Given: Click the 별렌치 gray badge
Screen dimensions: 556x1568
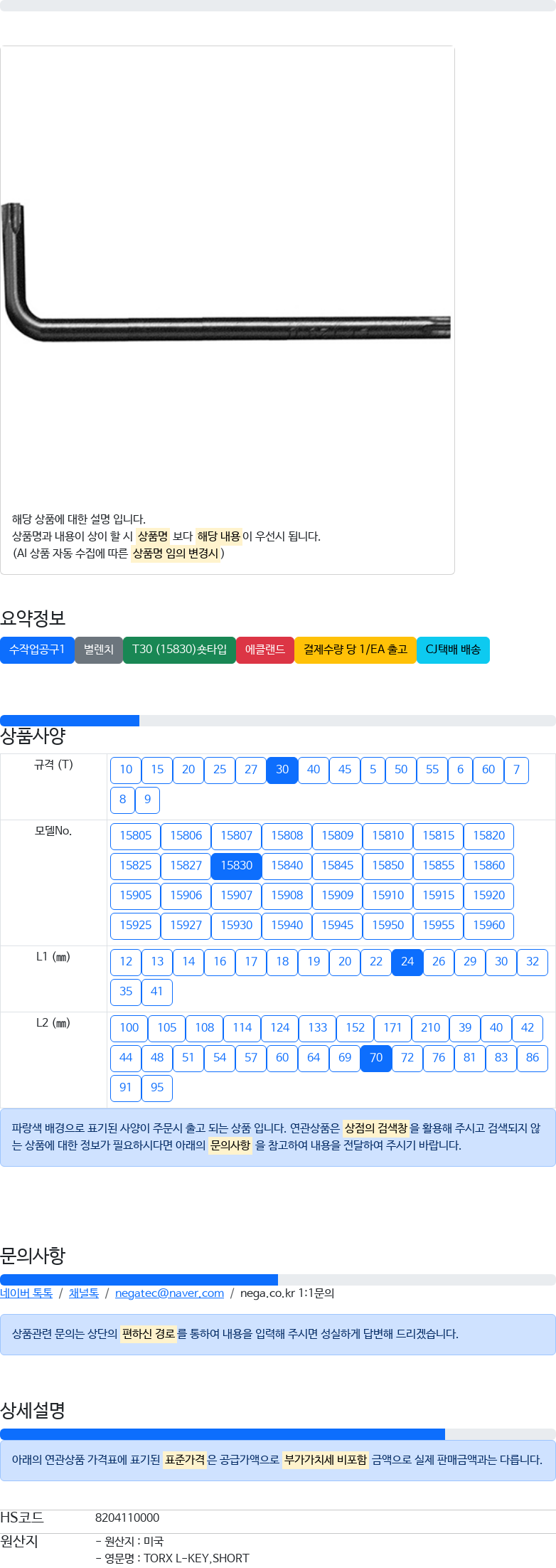Looking at the screenshot, I should coord(99,650).
